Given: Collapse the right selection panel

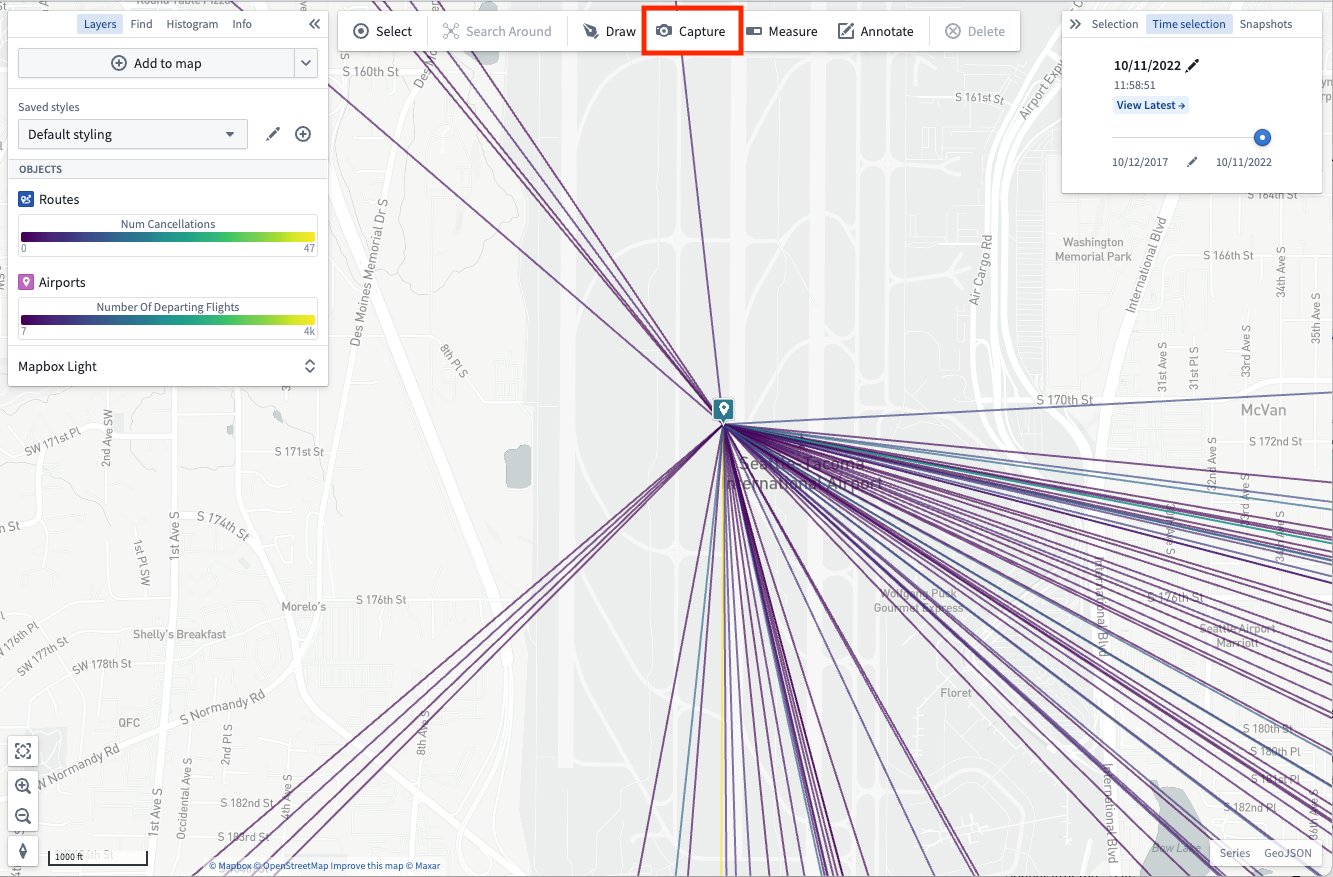Looking at the screenshot, I should [1075, 24].
